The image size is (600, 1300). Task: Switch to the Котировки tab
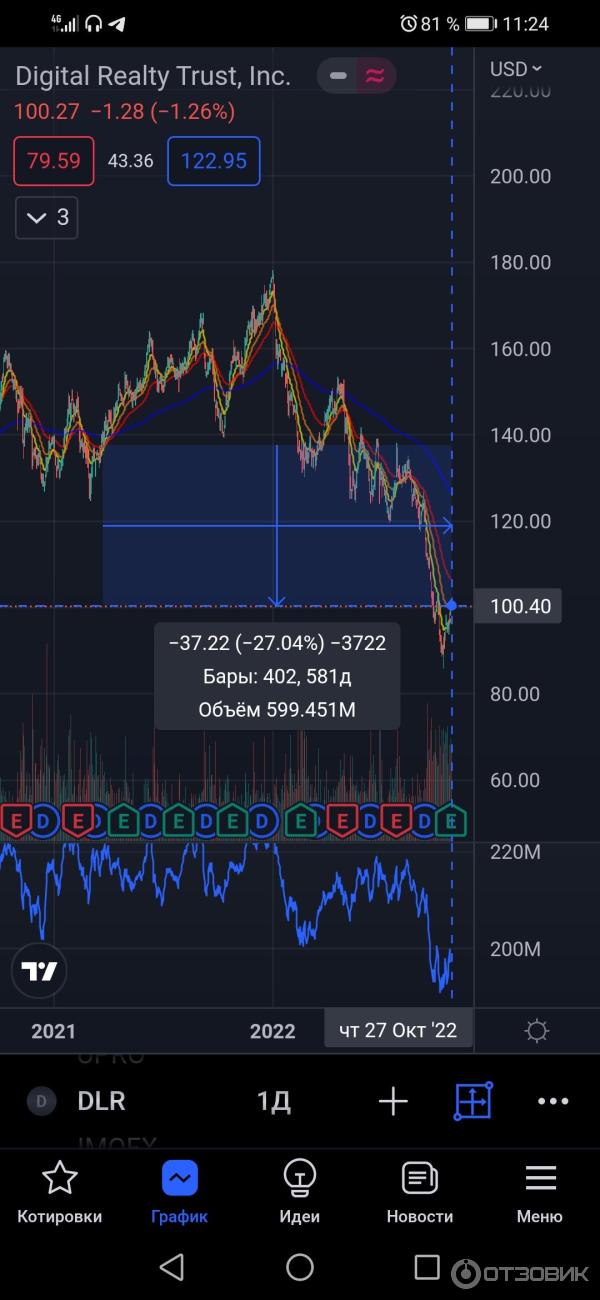60,1191
